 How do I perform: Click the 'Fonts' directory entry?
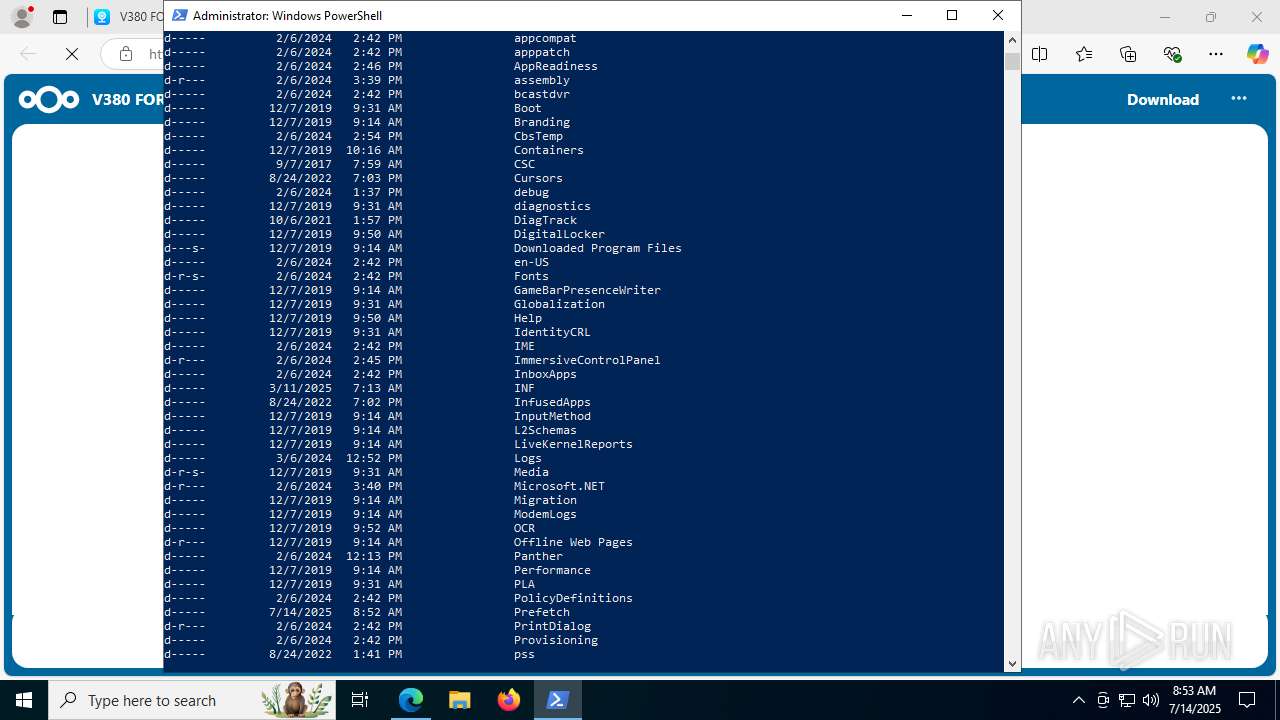531,276
